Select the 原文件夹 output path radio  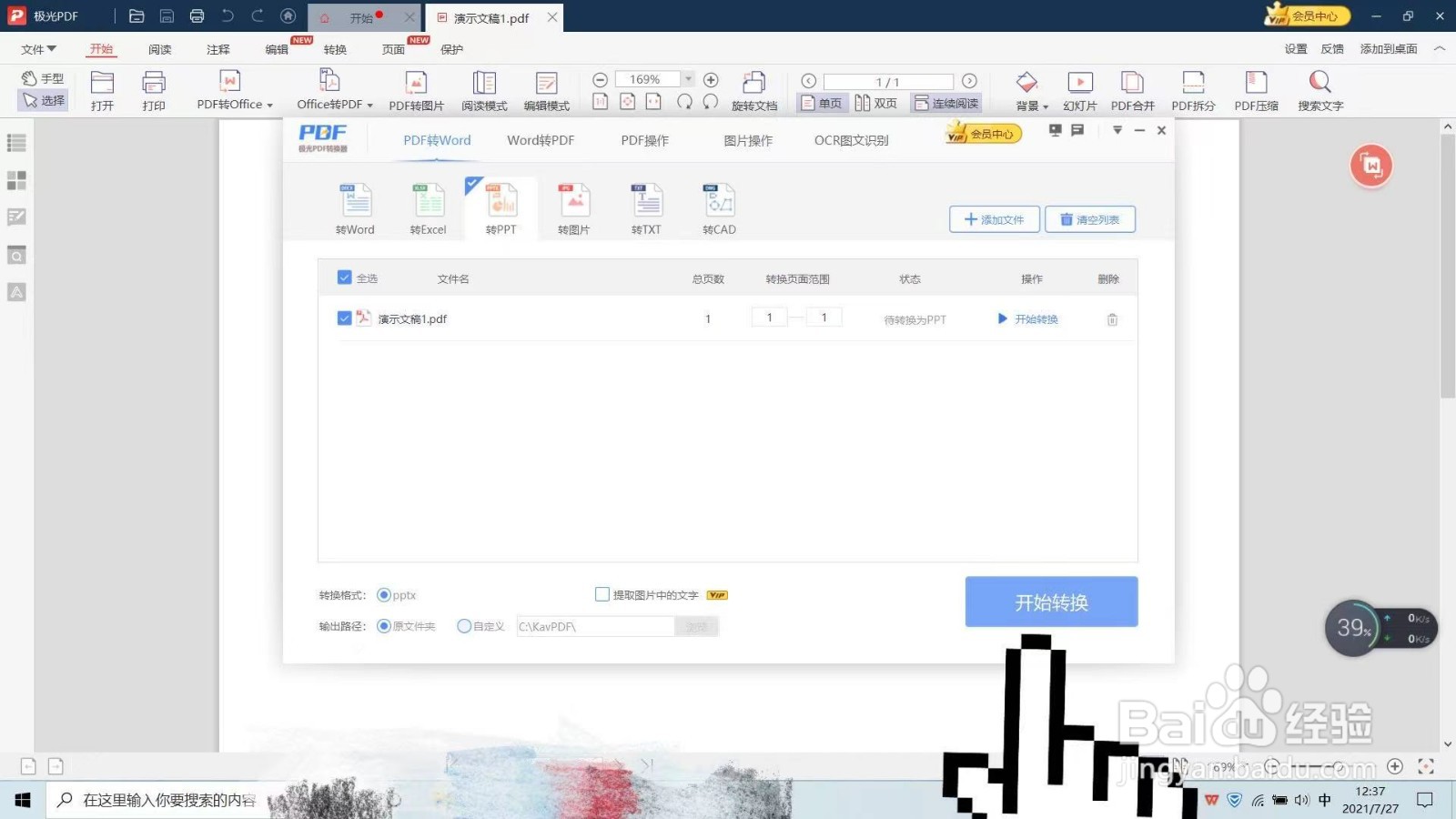[384, 626]
